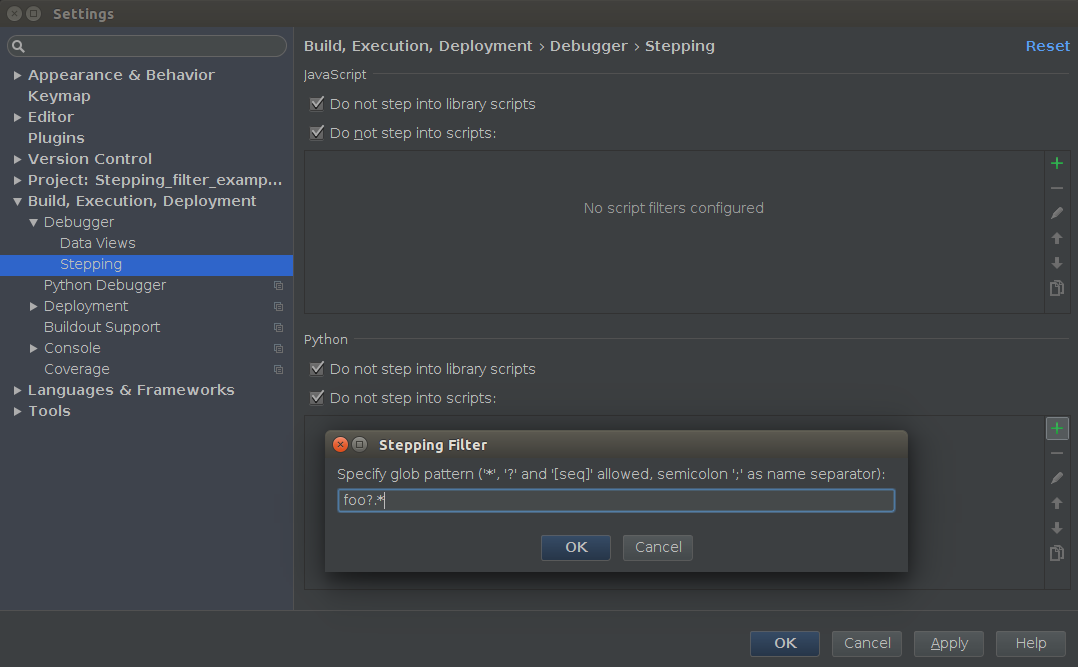The height and width of the screenshot is (667, 1078).
Task: Copy Python script filter
Action: tap(1057, 553)
